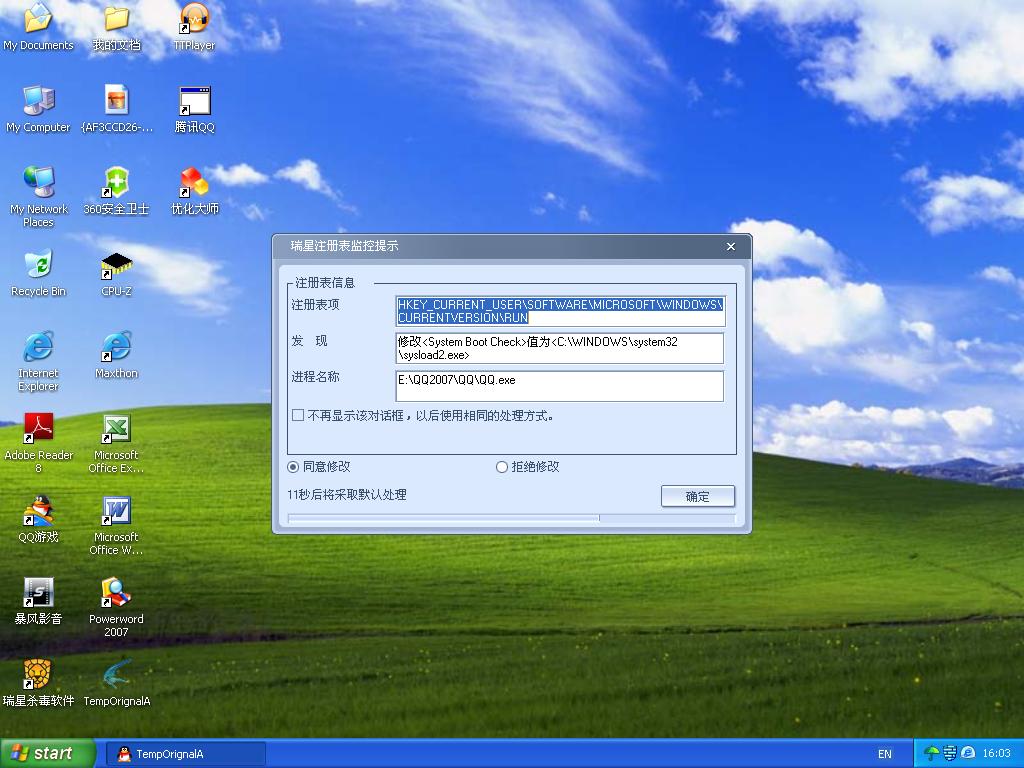The height and width of the screenshot is (768, 1024).
Task: Click the EN language indicator
Action: [884, 754]
